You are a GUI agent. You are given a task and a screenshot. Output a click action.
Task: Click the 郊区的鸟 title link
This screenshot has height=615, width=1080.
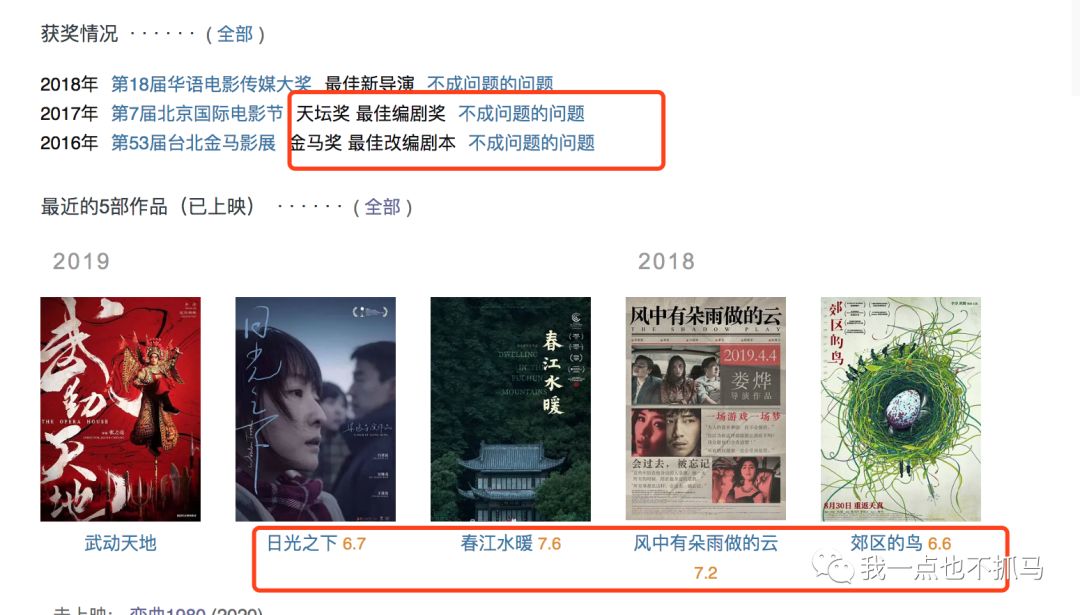tap(886, 543)
